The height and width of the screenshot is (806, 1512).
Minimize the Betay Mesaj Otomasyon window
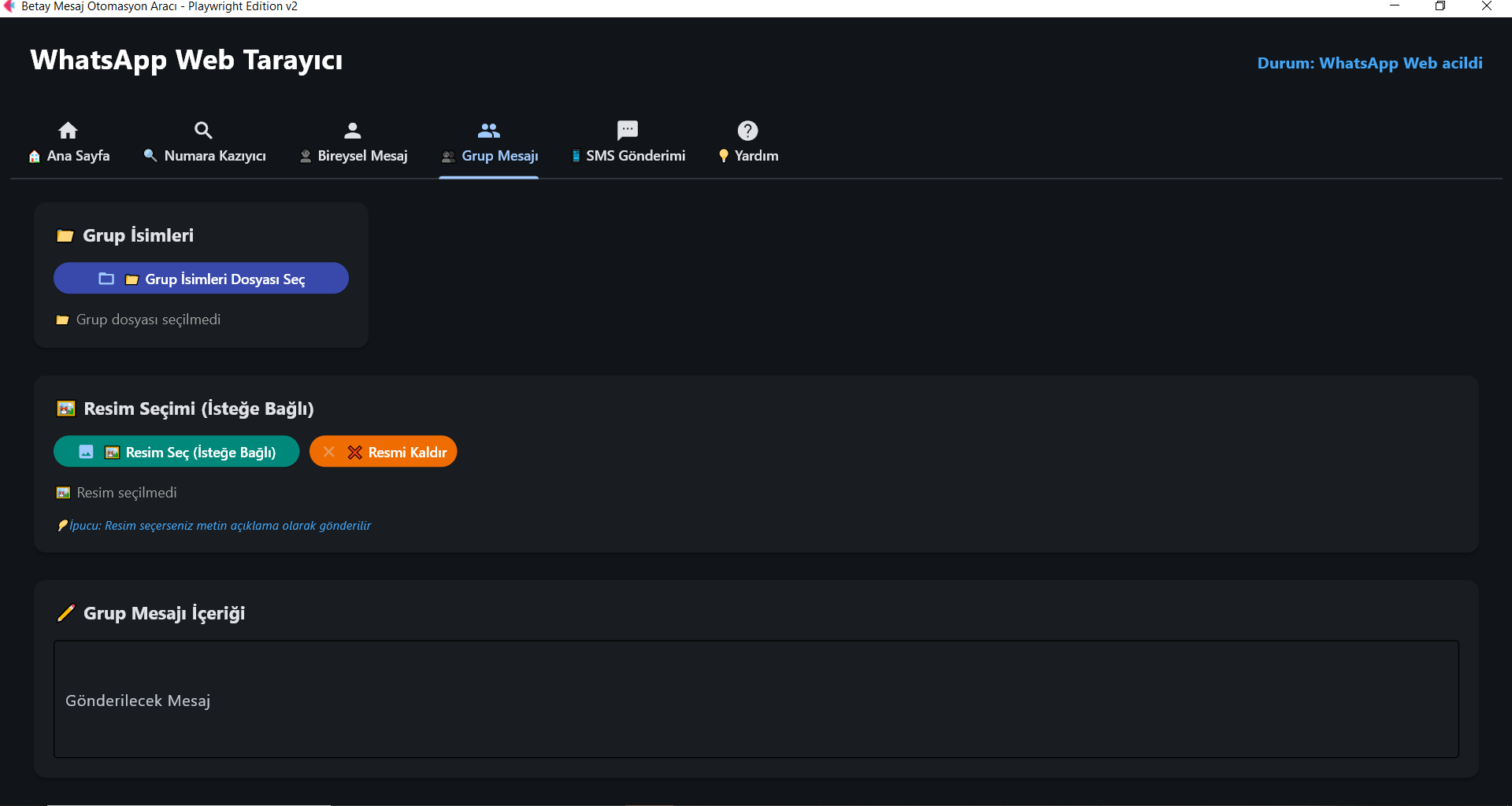(x=1395, y=6)
